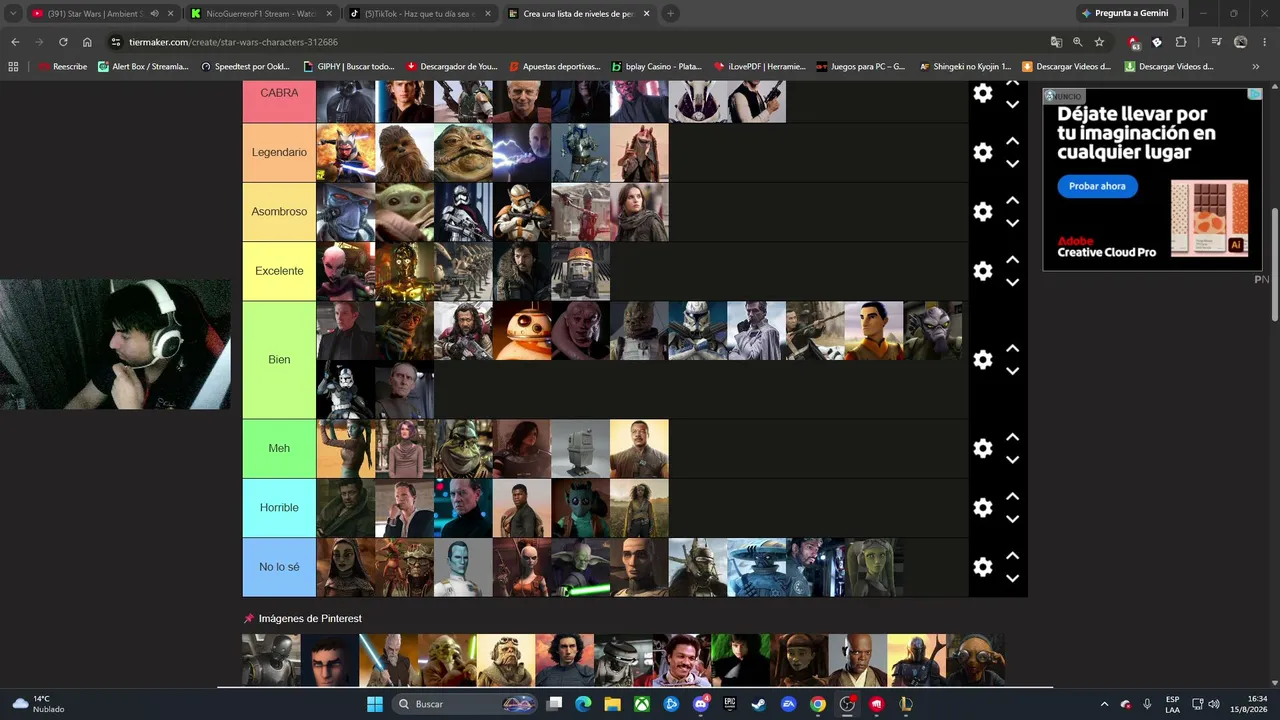Move the No lo sé tier up

click(1012, 555)
